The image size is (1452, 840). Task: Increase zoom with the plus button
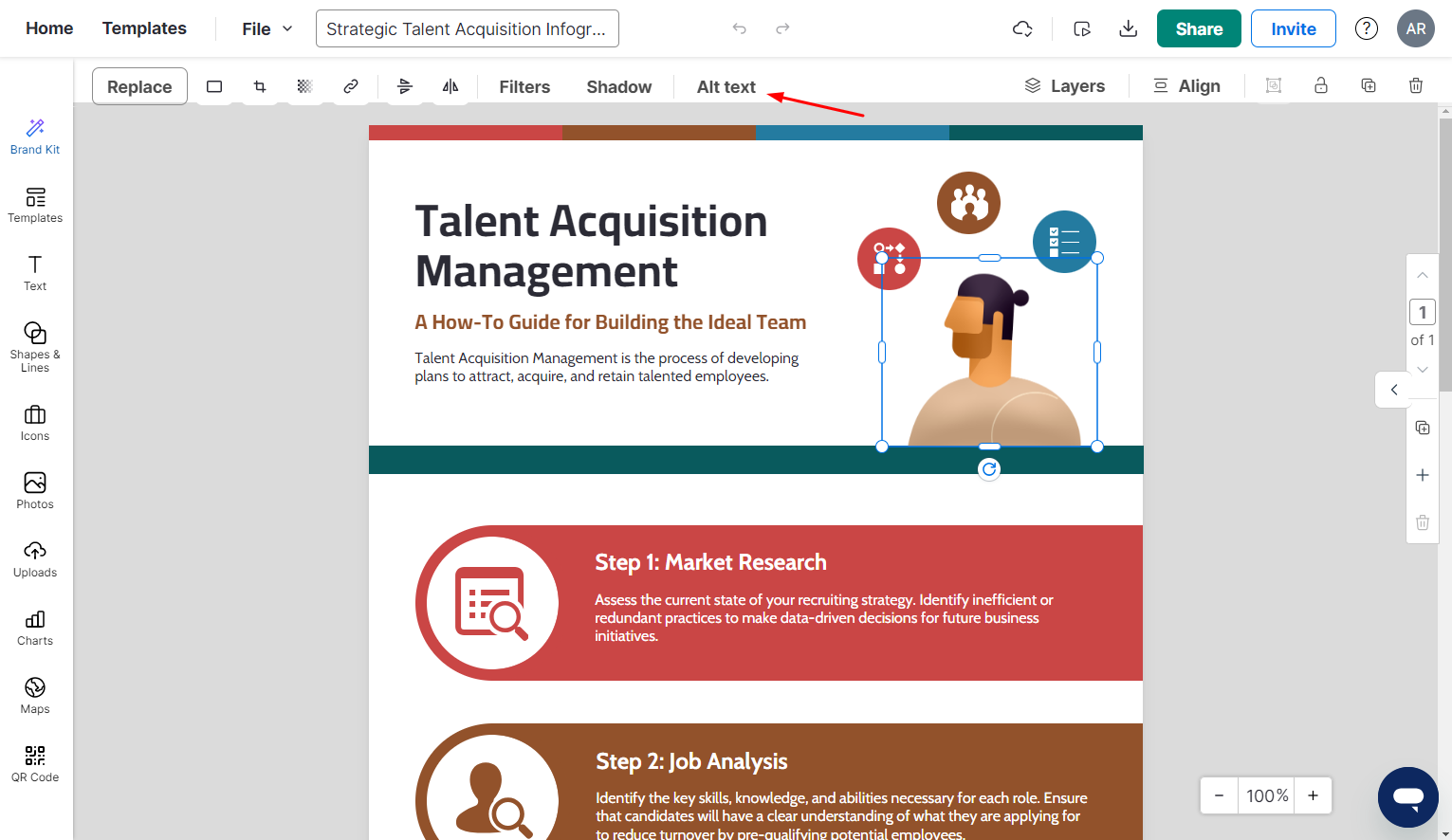(1313, 795)
